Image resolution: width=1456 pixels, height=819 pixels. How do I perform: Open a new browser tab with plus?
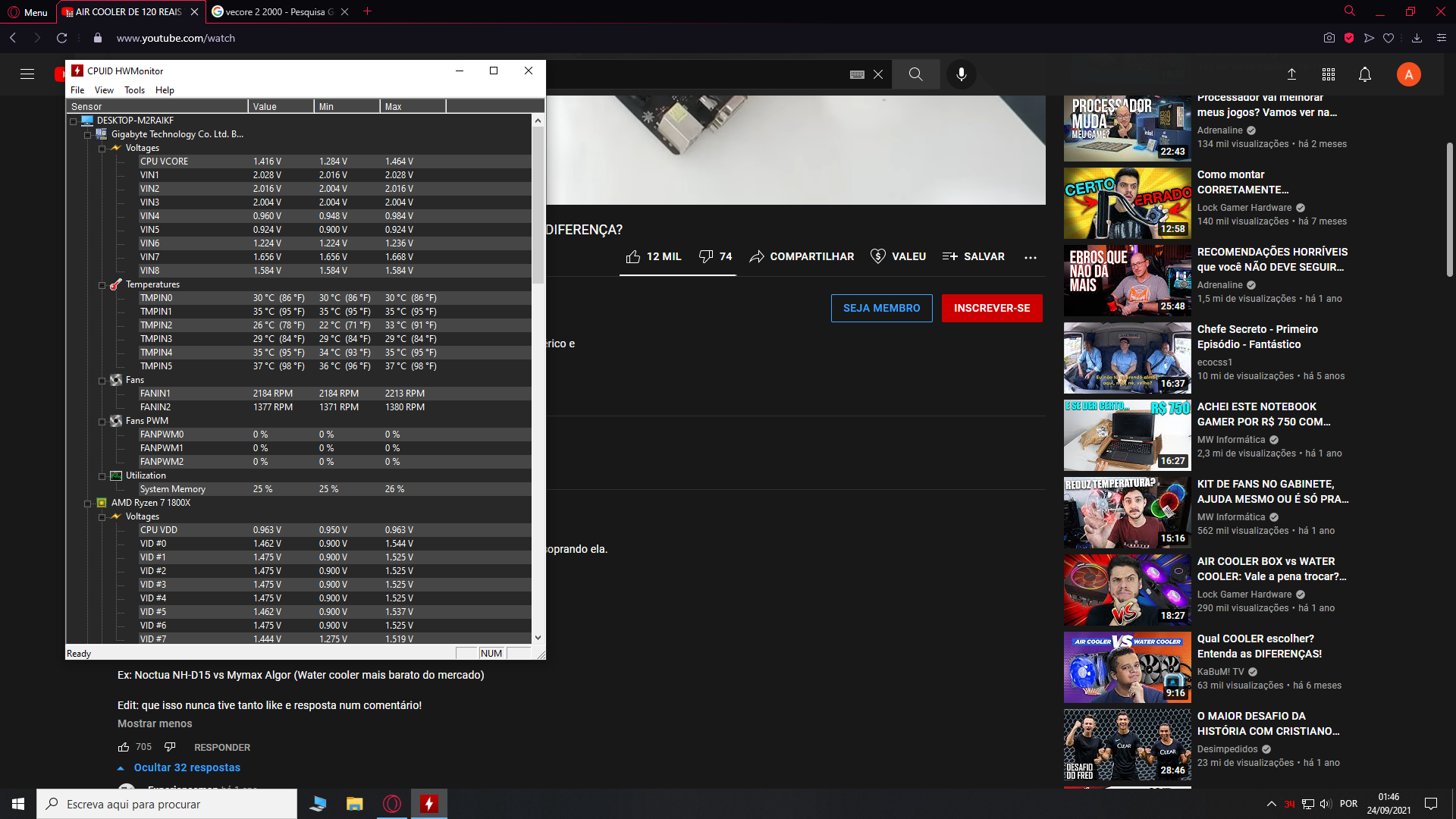[368, 11]
